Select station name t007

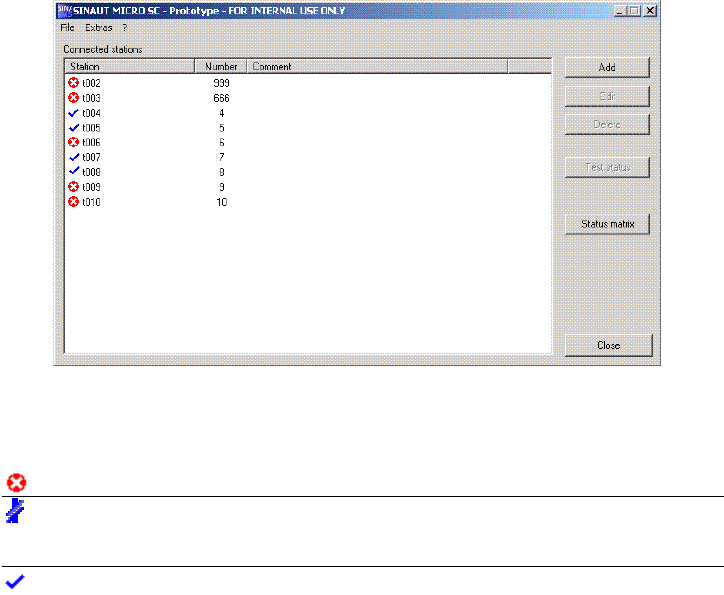[x=91, y=157]
